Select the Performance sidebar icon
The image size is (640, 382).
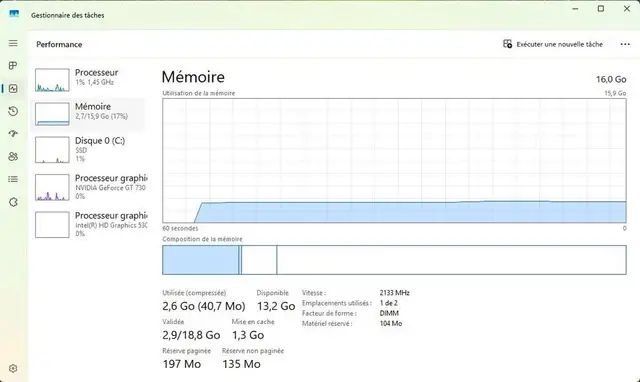13,89
